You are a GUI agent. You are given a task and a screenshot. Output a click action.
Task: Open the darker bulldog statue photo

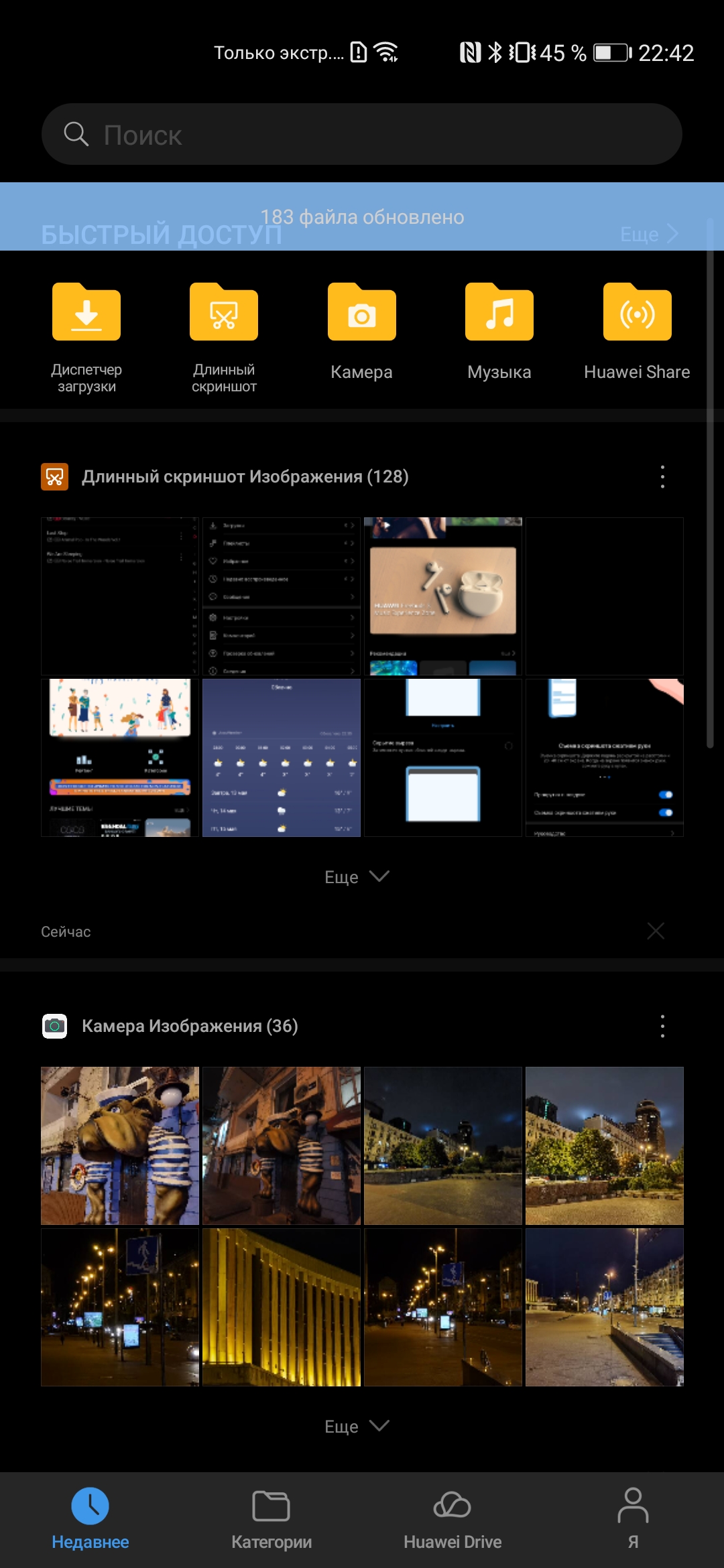coord(282,1146)
